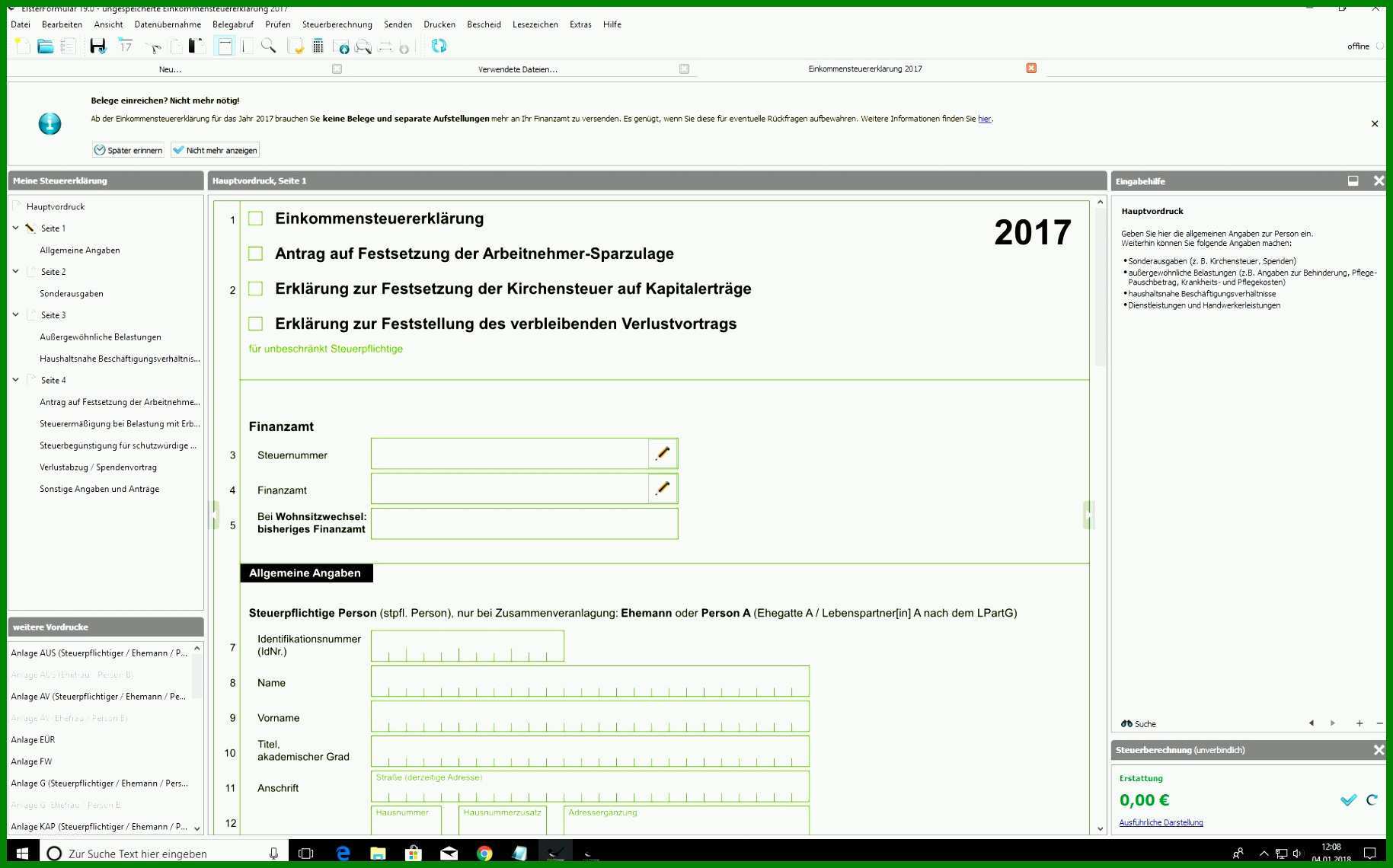The image size is (1393, 868).
Task: Click the bisheriges Finanzamt input field
Action: (x=525, y=524)
